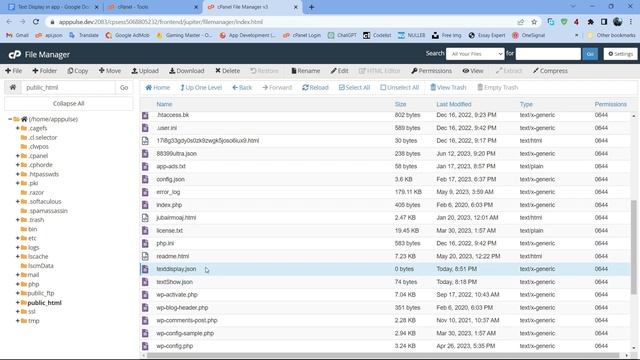Screen dimensions: 640x360
Task: Expand the .cpanel folder node
Action: click(x=18, y=156)
